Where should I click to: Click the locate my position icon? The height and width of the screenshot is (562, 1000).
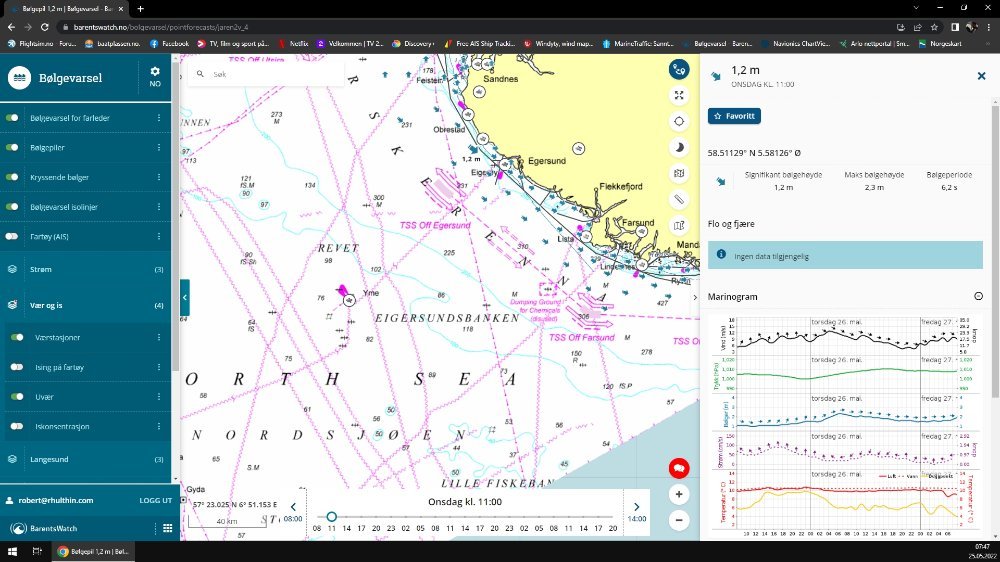tap(679, 121)
